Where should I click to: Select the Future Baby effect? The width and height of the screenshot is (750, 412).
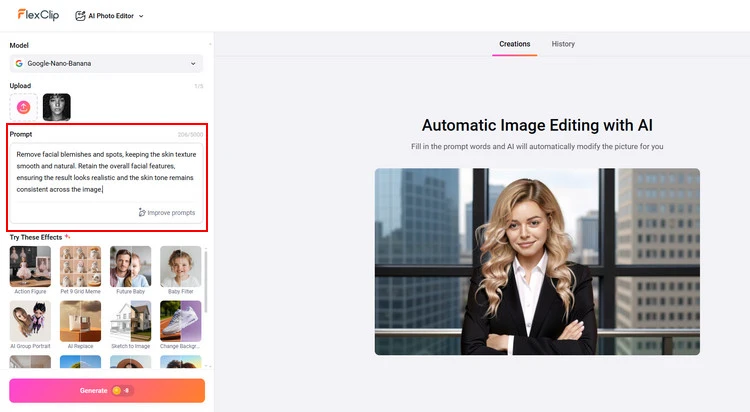coord(130,266)
